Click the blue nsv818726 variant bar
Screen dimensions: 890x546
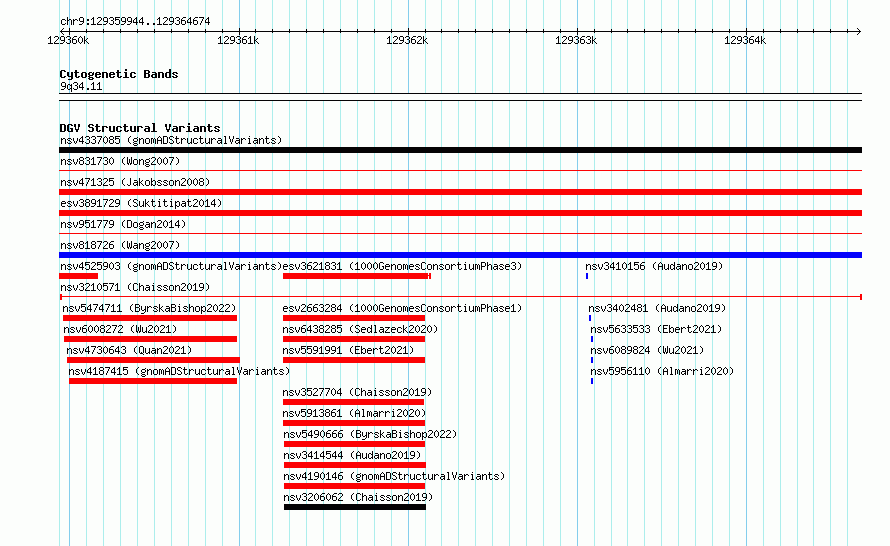pos(460,255)
